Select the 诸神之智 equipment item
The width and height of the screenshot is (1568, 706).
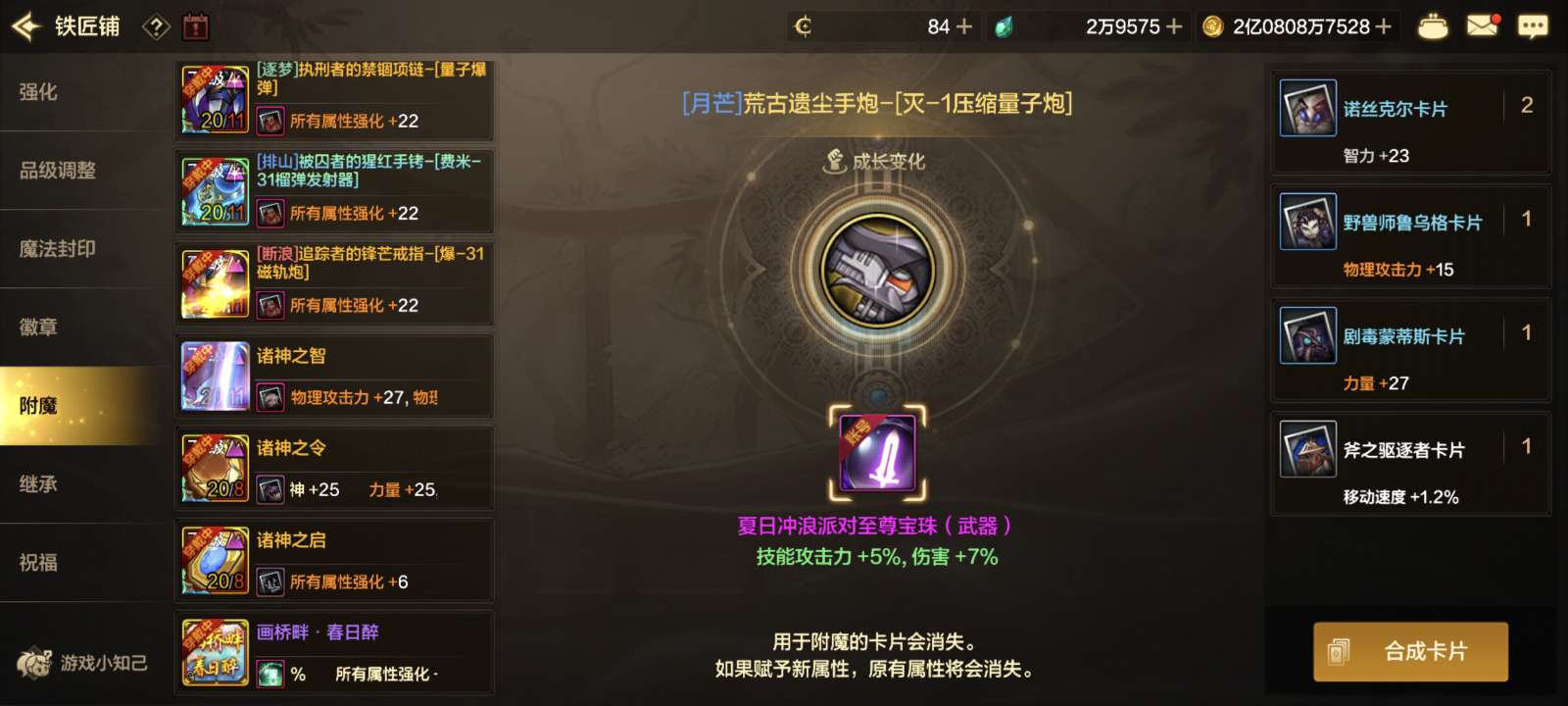(x=335, y=376)
